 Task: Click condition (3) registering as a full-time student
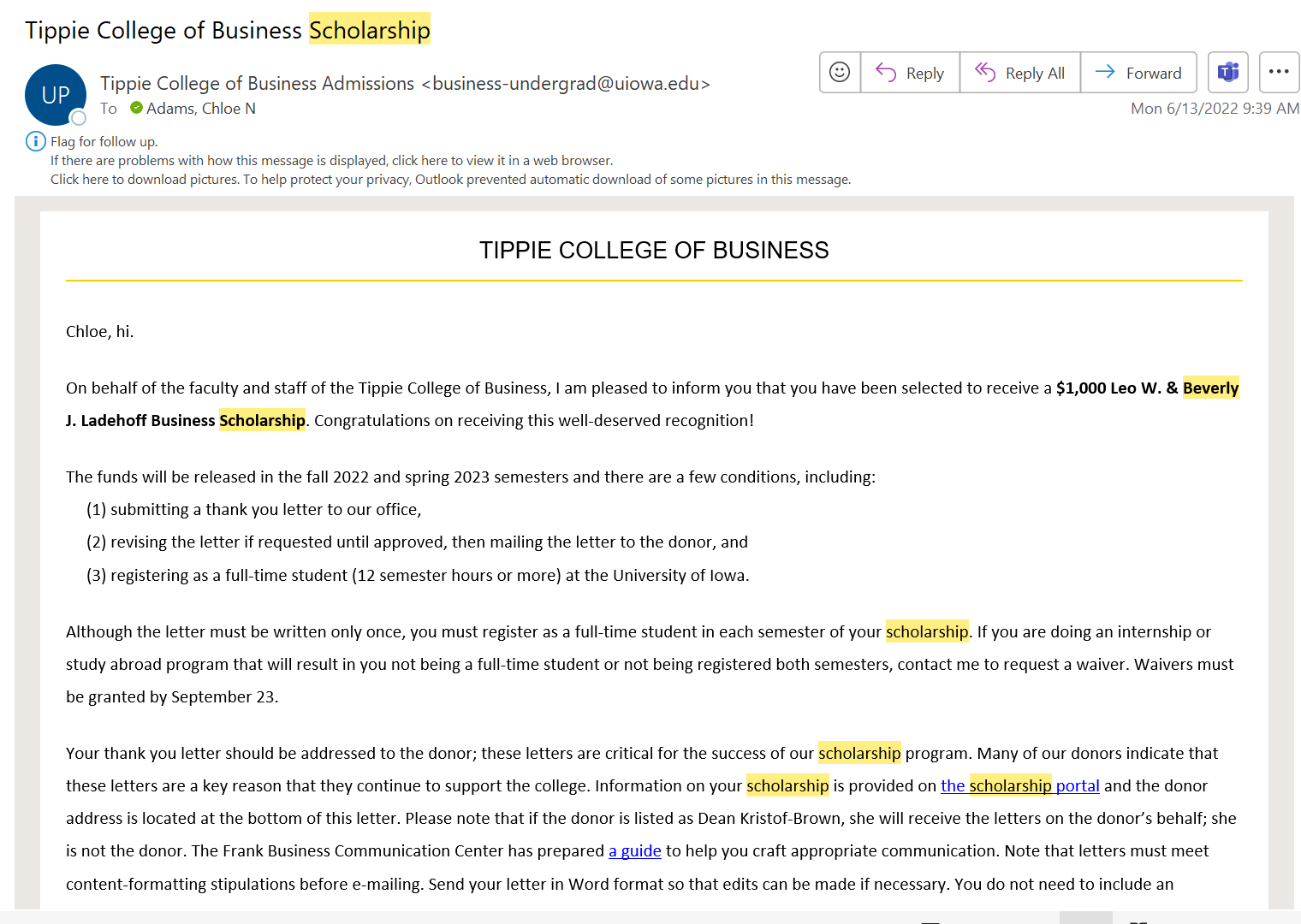[418, 575]
